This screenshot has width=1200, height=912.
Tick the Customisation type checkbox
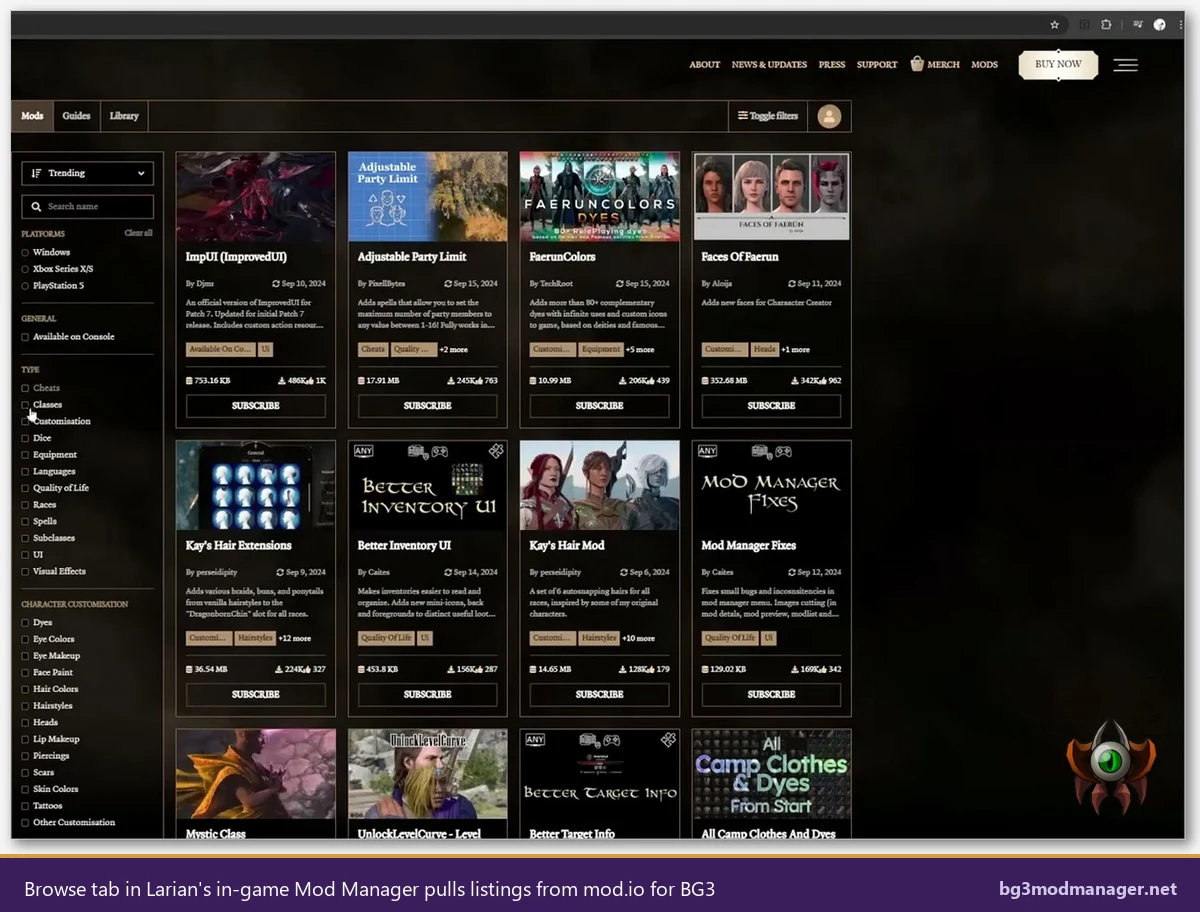pos(26,422)
